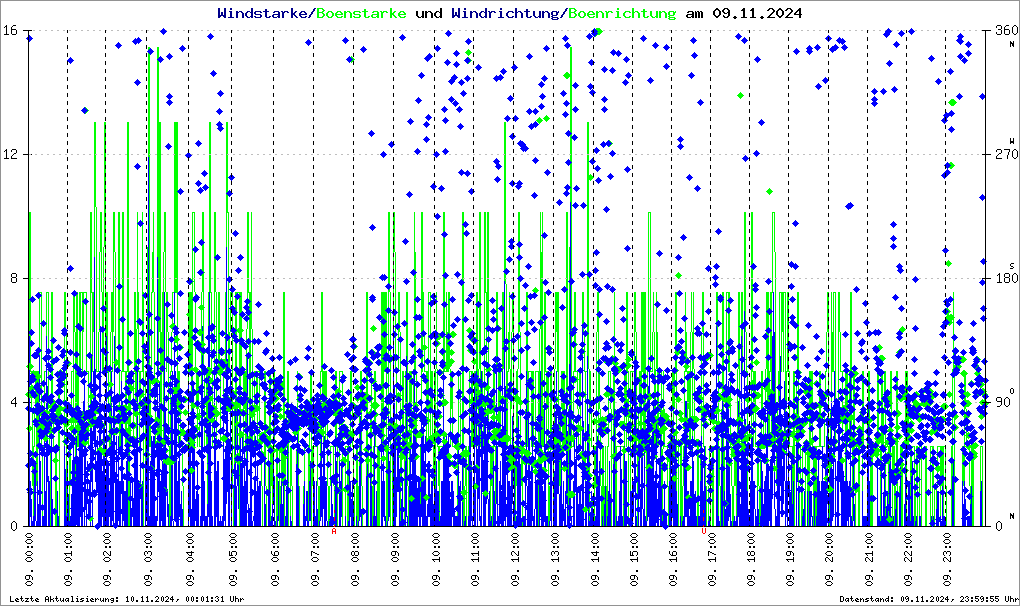Click the '16' wind speed axis label

click(x=10, y=31)
